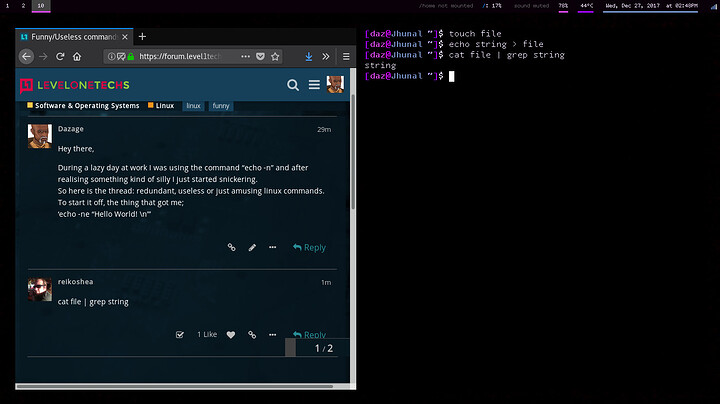Screen dimensions: 720x404
Task: Click the sound muted status
Action: pyautogui.click(x=531, y=6)
